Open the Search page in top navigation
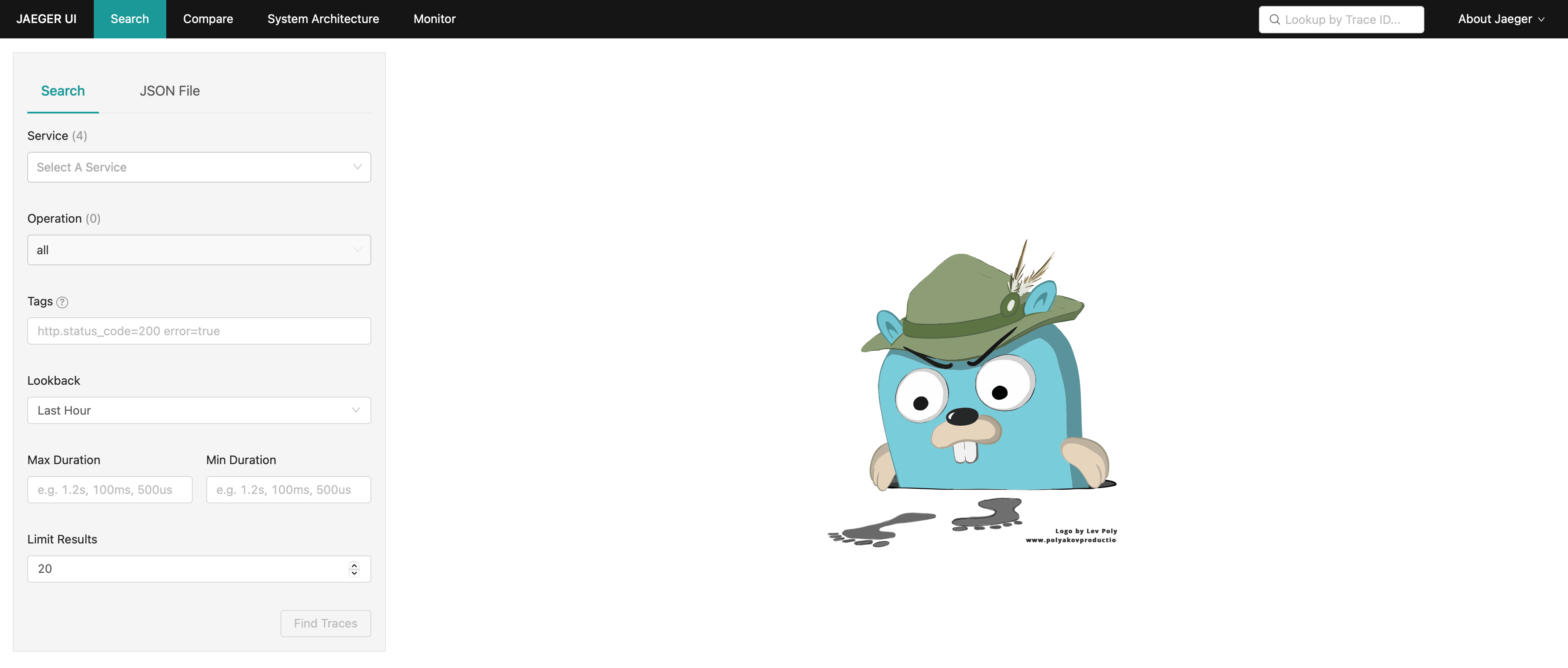Image resolution: width=1568 pixels, height=668 pixels. pyautogui.click(x=130, y=19)
